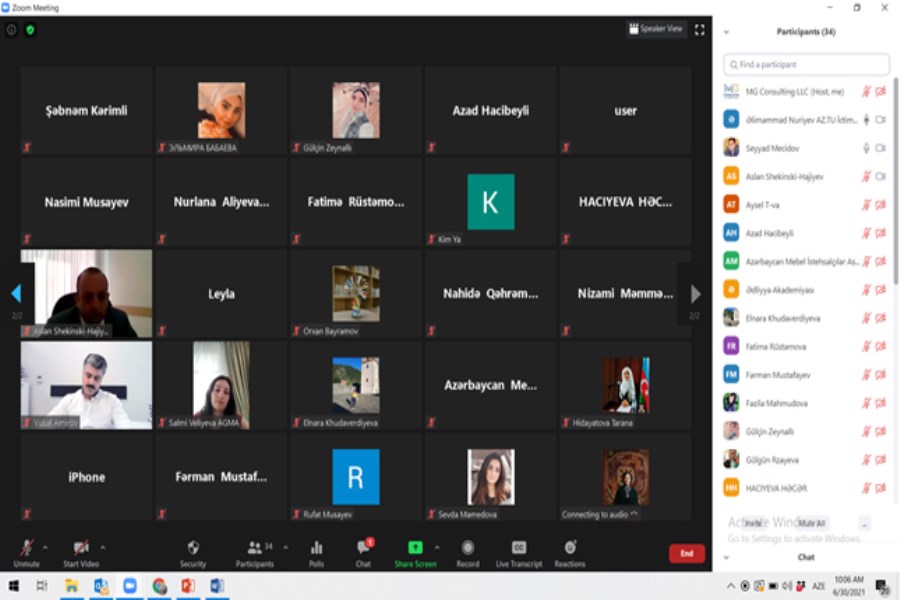Open the Reactions emoji icon
Image resolution: width=900 pixels, height=600 pixels.
pyautogui.click(x=570, y=547)
